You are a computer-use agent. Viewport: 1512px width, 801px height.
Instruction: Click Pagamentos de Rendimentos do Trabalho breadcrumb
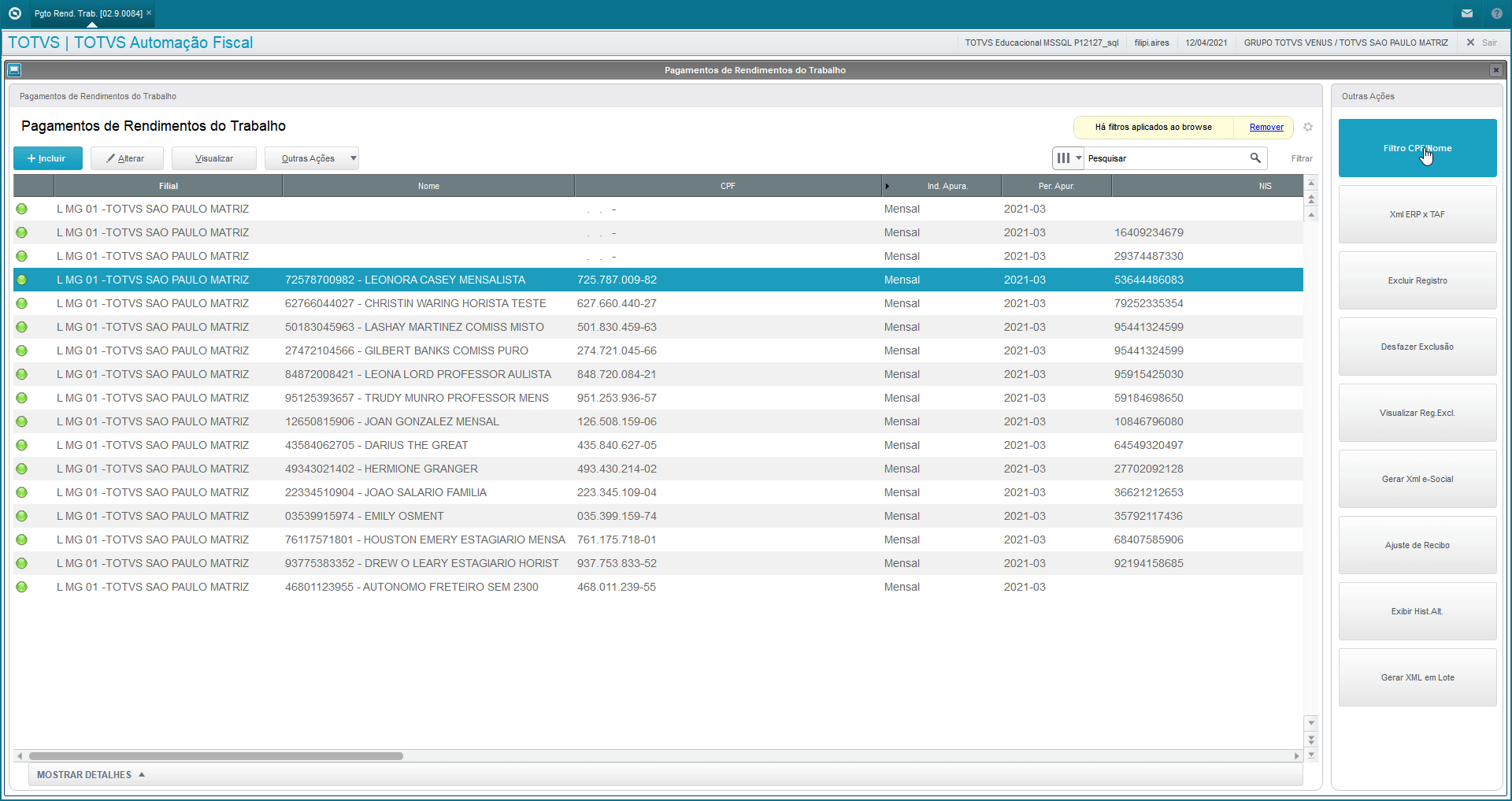pos(98,96)
